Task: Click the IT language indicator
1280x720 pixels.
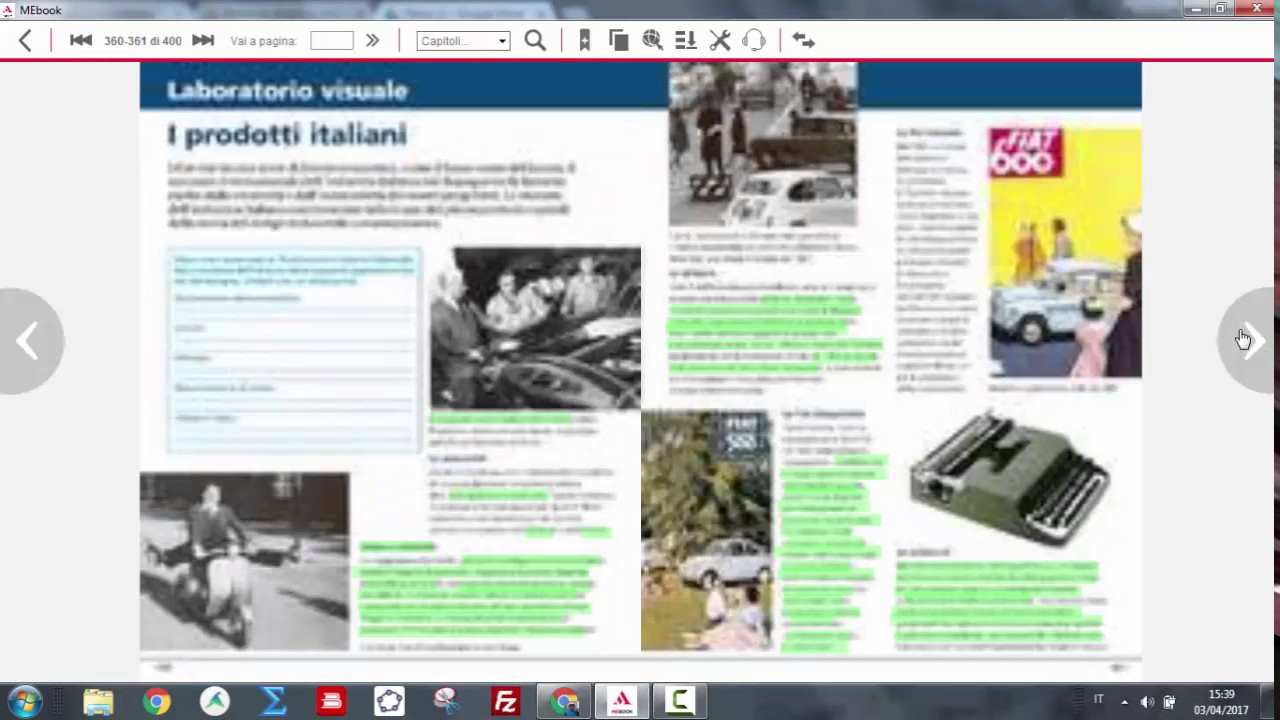Action: point(1098,699)
